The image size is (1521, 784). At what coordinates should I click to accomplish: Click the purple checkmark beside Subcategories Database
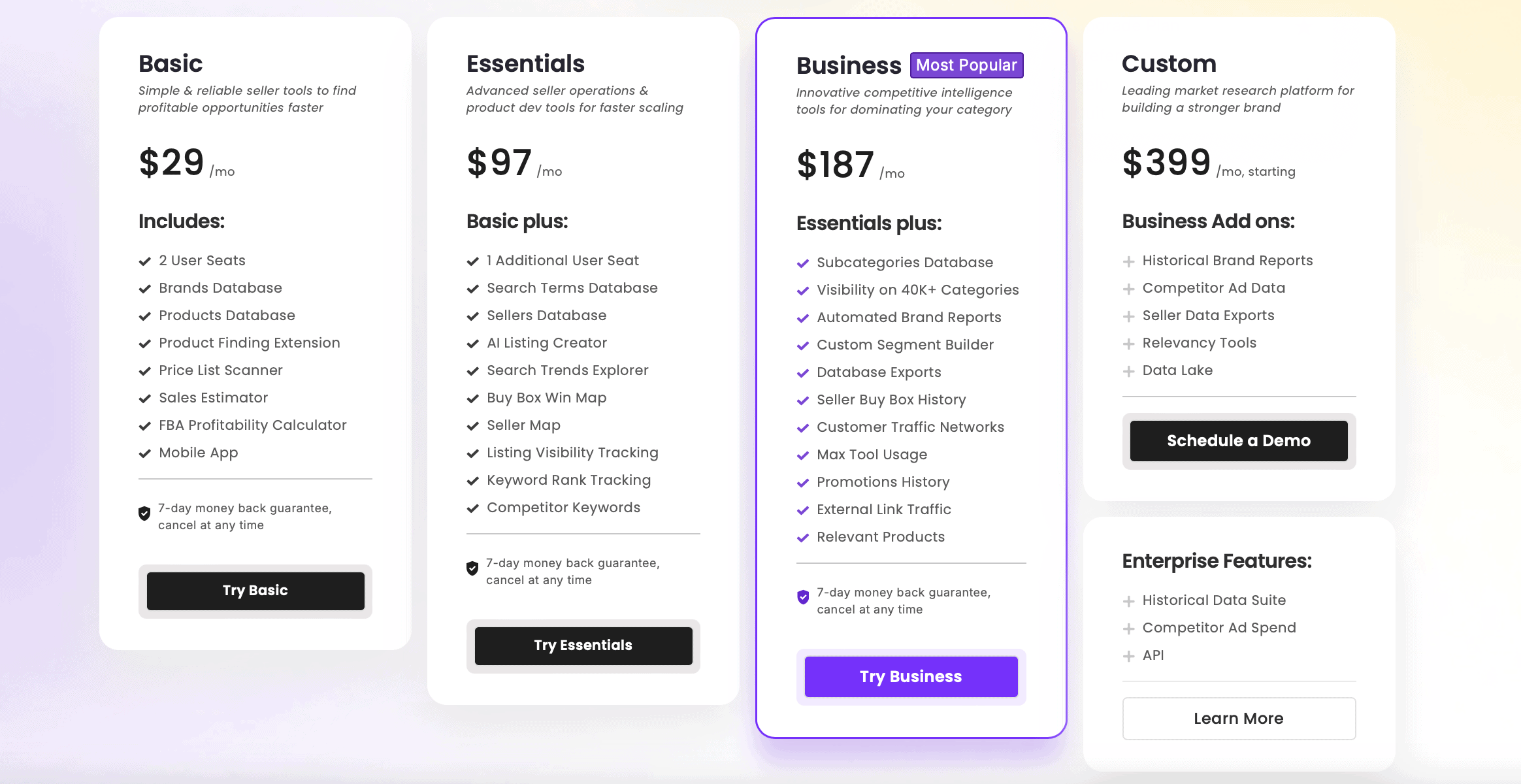pyautogui.click(x=803, y=263)
